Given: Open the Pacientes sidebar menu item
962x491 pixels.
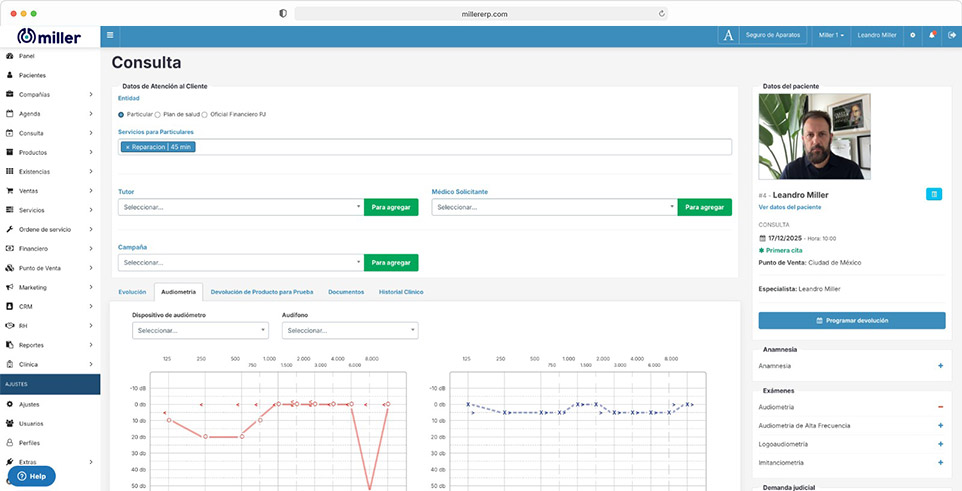Looking at the screenshot, I should [x=32, y=75].
